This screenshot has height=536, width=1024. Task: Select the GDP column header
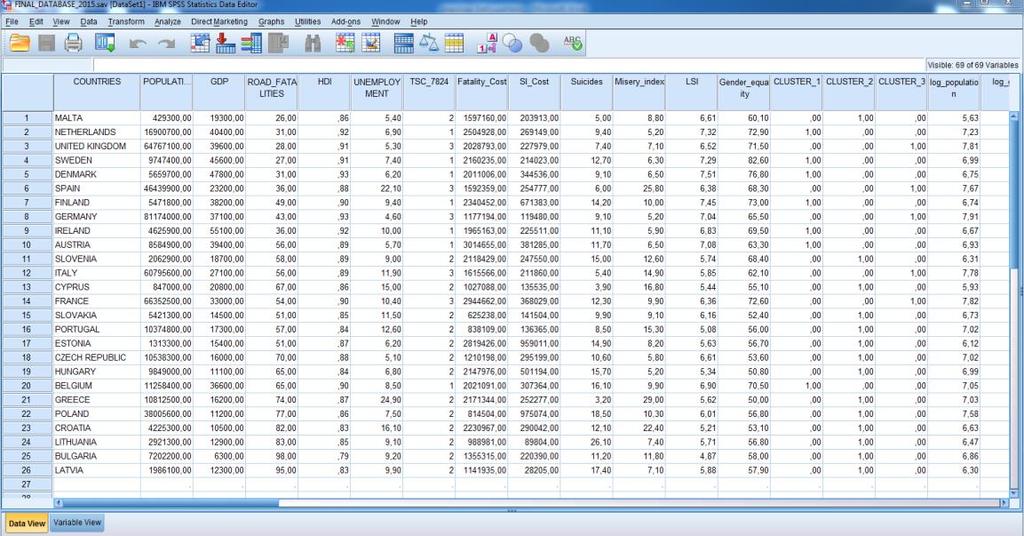(219, 92)
